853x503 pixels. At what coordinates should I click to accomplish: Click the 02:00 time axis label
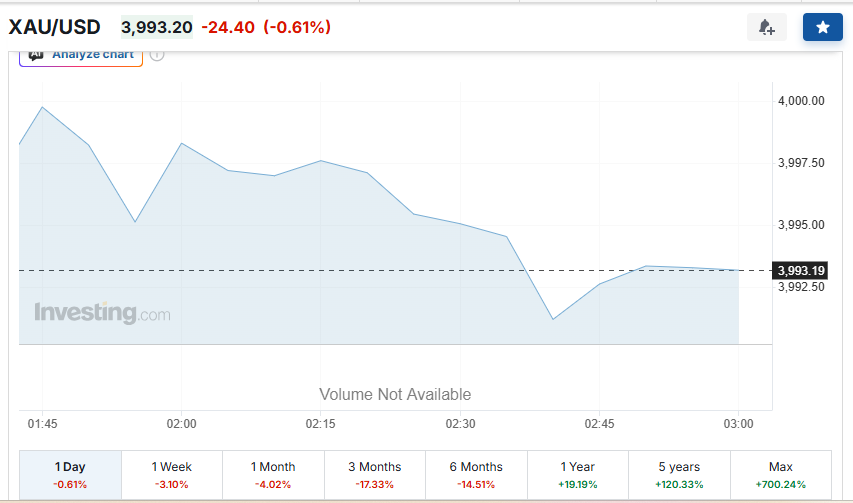(x=181, y=424)
